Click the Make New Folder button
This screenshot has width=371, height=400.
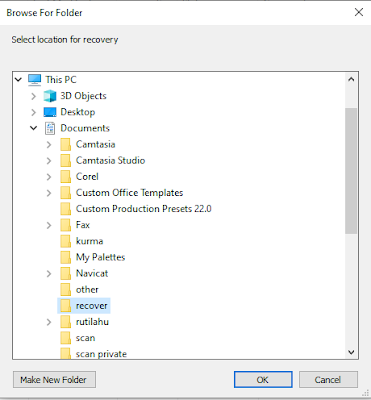(54, 380)
